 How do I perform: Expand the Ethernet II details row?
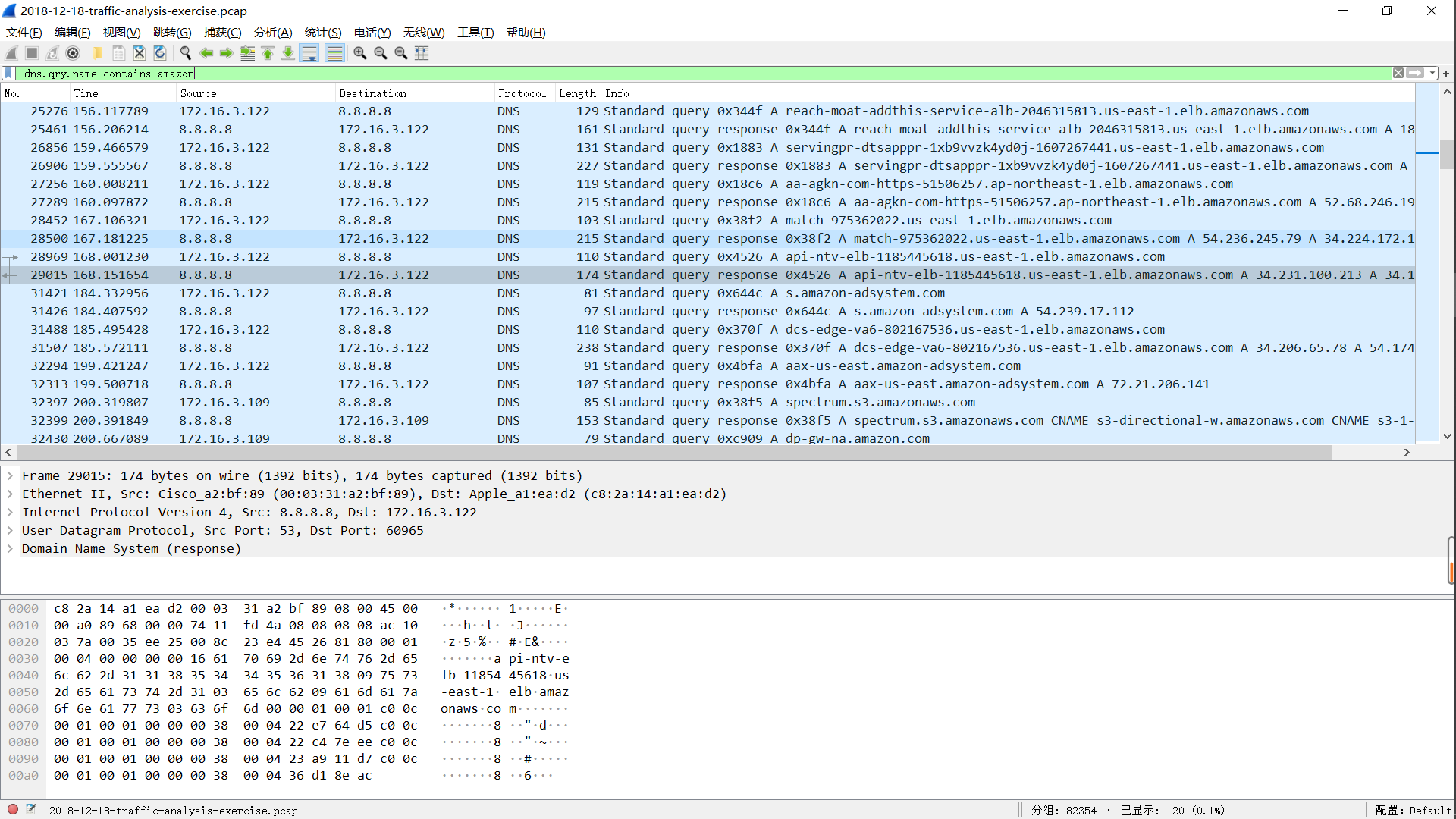click(11, 494)
